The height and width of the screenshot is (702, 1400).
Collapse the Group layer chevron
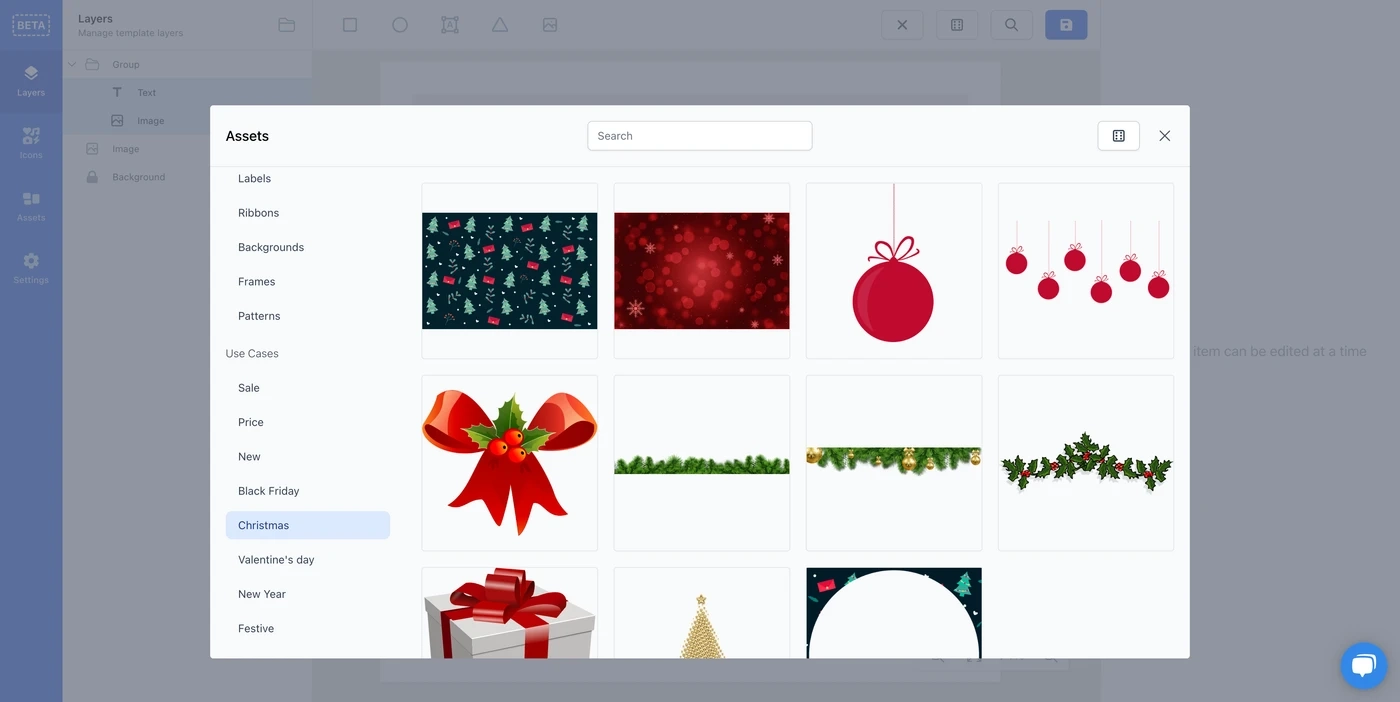pyautogui.click(x=72, y=64)
